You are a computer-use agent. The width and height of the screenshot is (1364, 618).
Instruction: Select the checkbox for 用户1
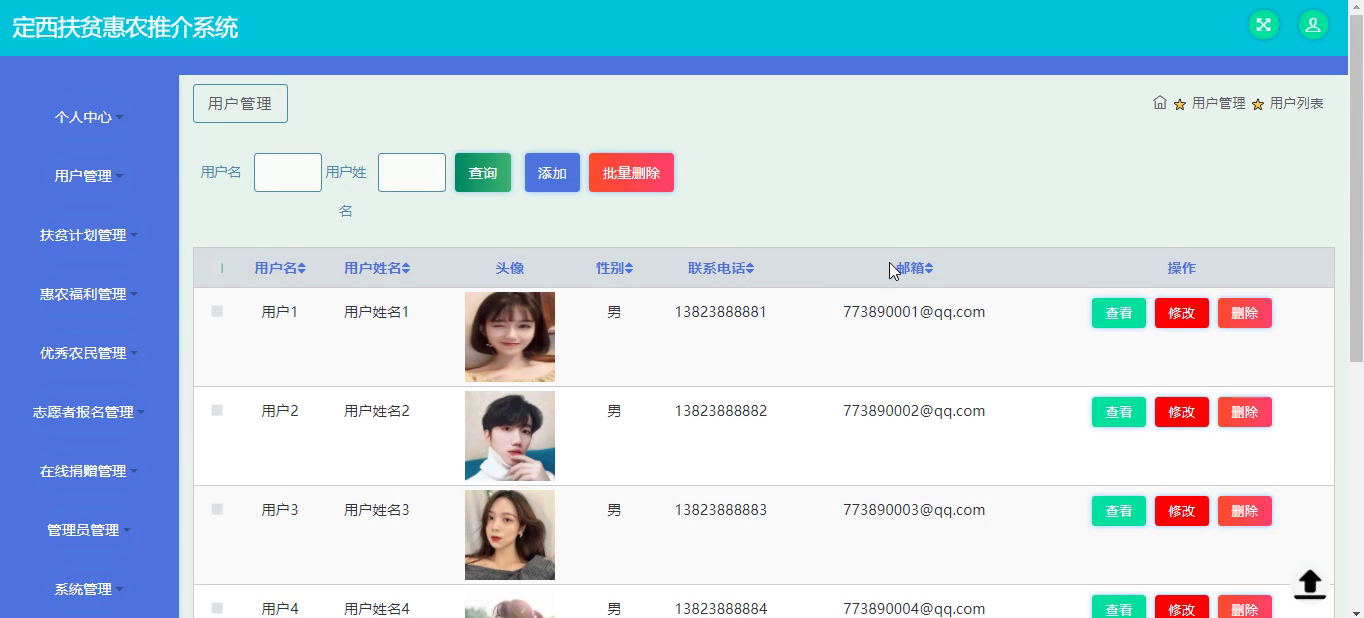[x=217, y=312]
